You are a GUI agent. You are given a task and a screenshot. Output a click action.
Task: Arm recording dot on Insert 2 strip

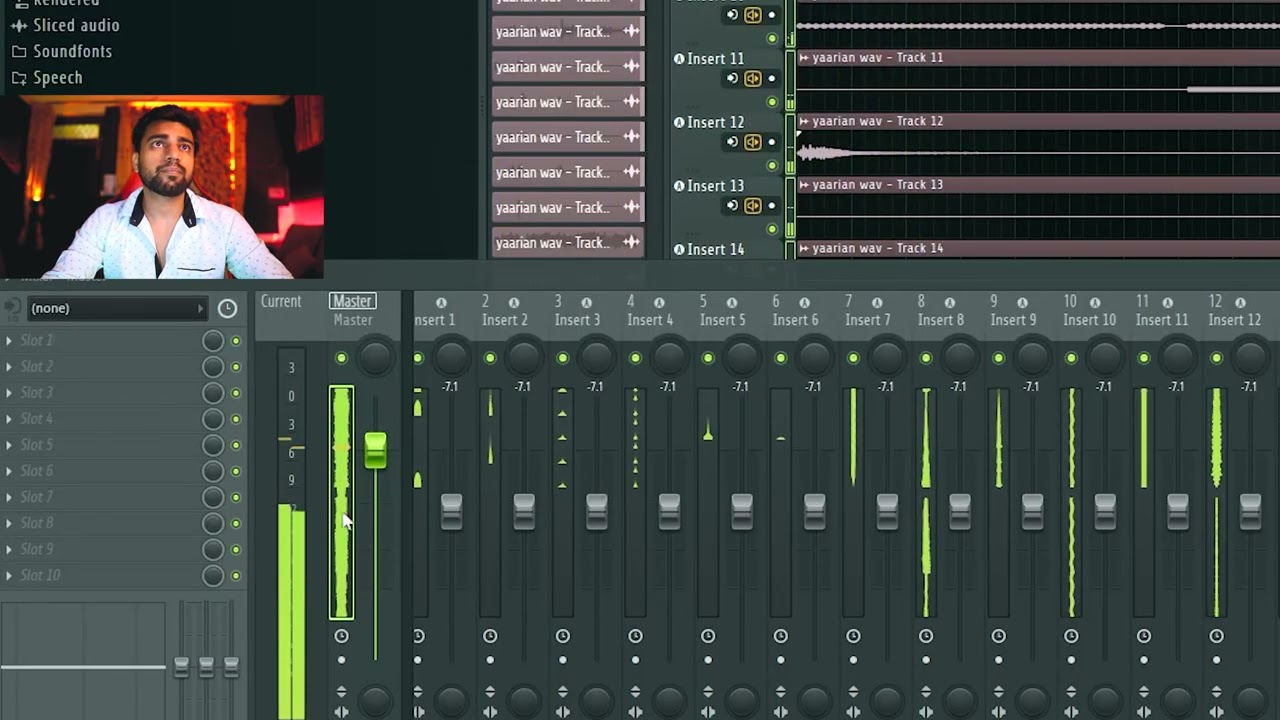click(490, 660)
